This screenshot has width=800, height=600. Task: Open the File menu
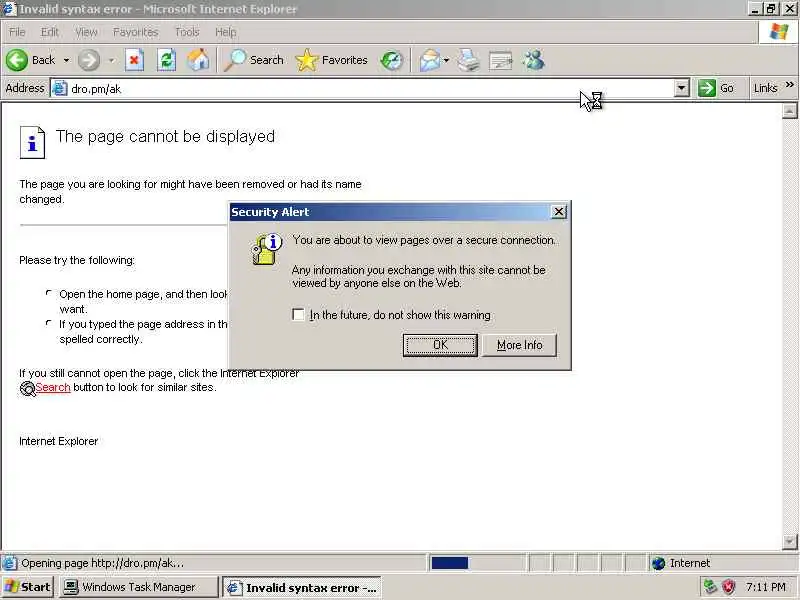click(x=17, y=32)
